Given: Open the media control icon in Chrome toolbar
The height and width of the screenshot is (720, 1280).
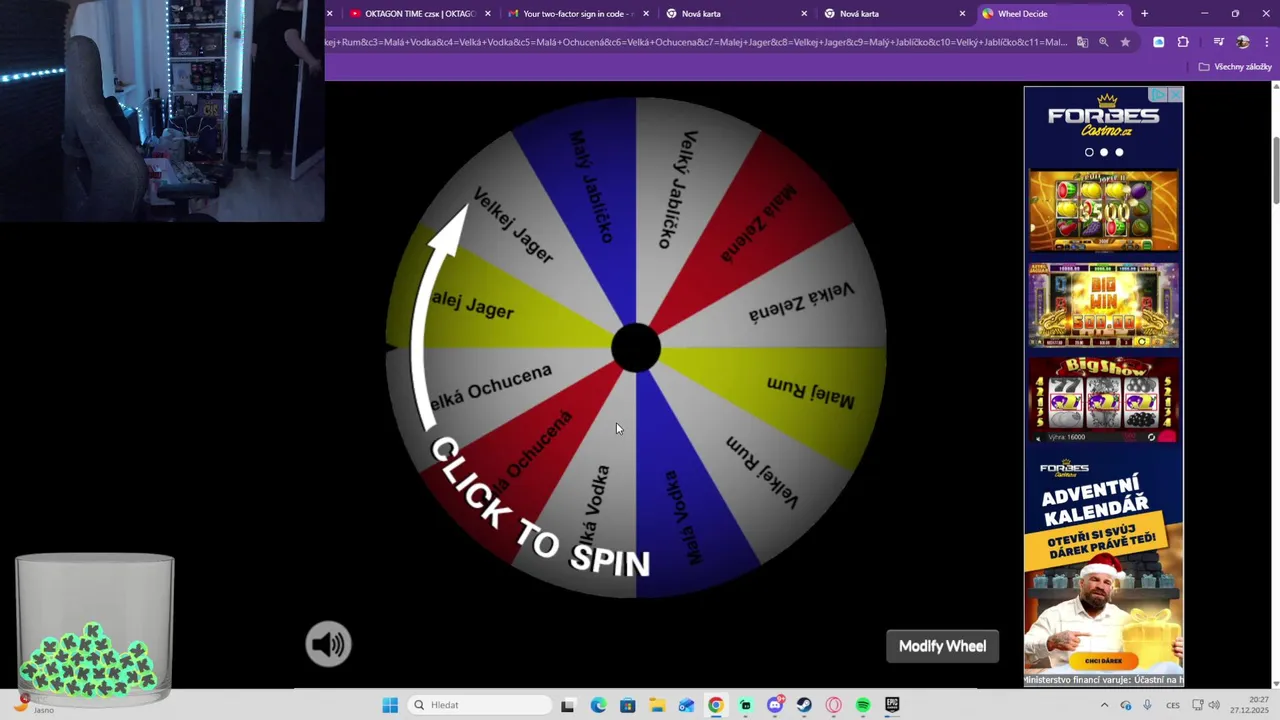Looking at the screenshot, I should [1218, 42].
